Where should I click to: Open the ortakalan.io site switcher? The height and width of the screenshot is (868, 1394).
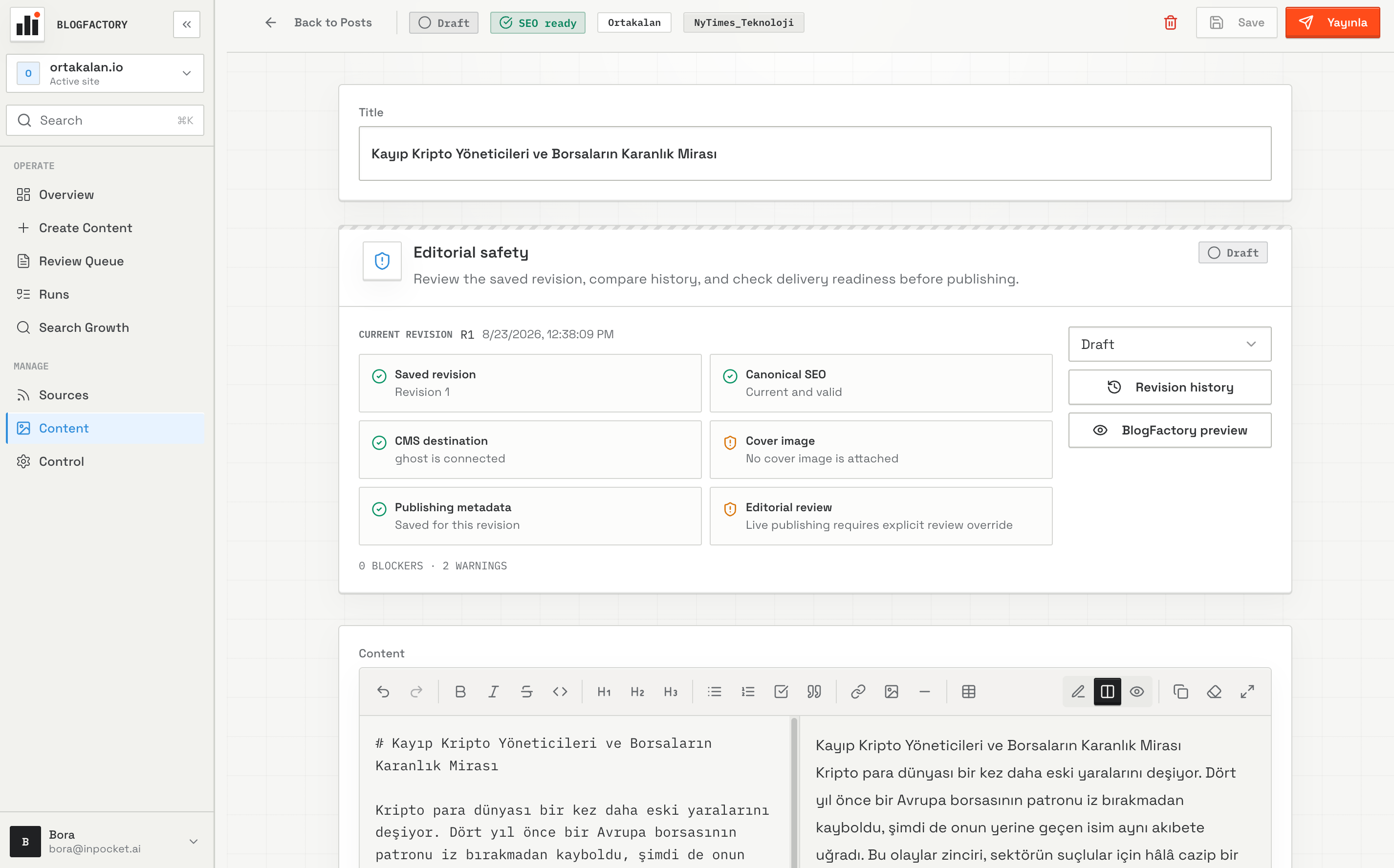[105, 73]
